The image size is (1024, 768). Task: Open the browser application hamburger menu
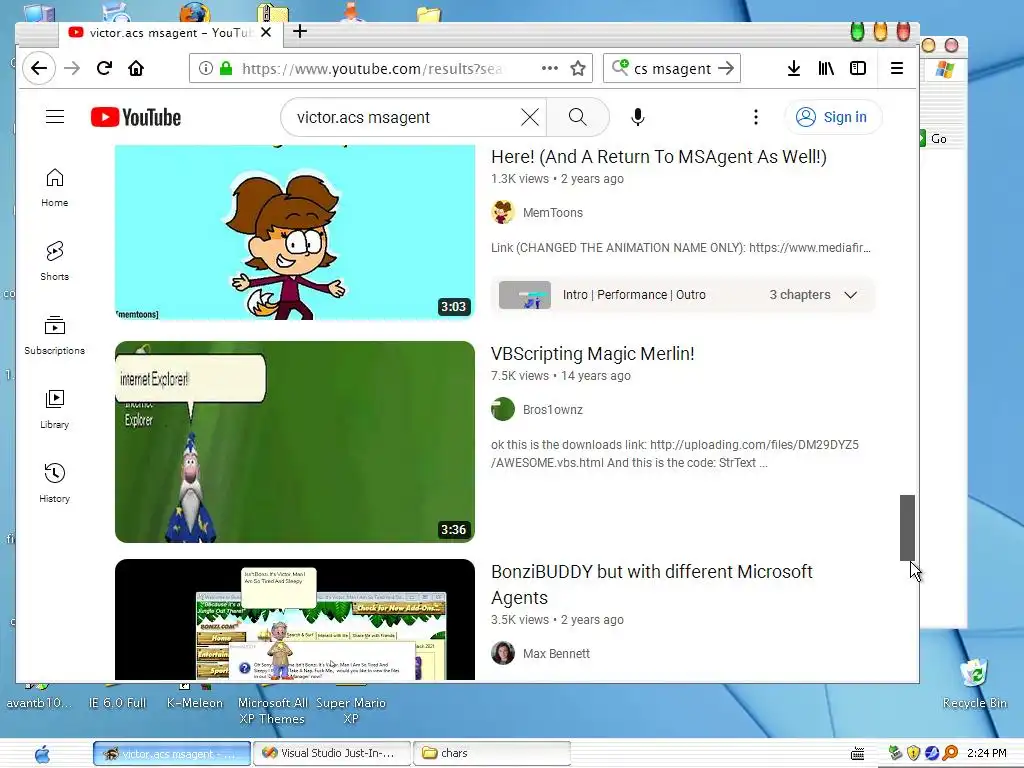(x=897, y=68)
